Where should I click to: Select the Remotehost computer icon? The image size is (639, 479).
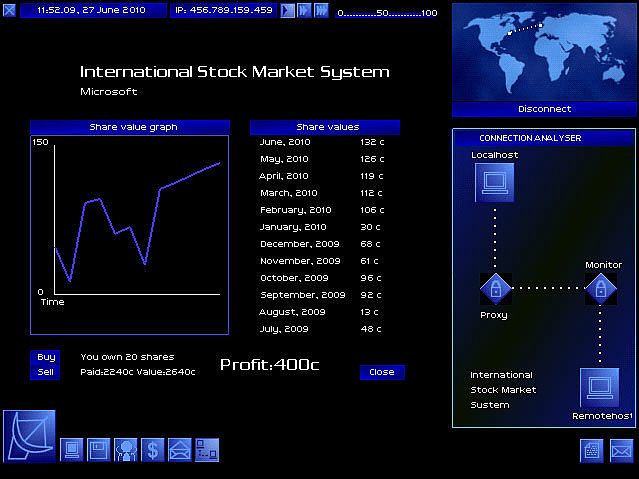[599, 388]
